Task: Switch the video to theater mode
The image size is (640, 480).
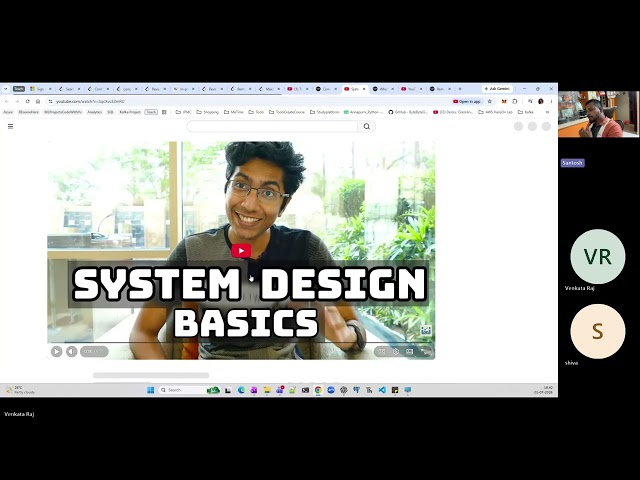Action: point(410,351)
